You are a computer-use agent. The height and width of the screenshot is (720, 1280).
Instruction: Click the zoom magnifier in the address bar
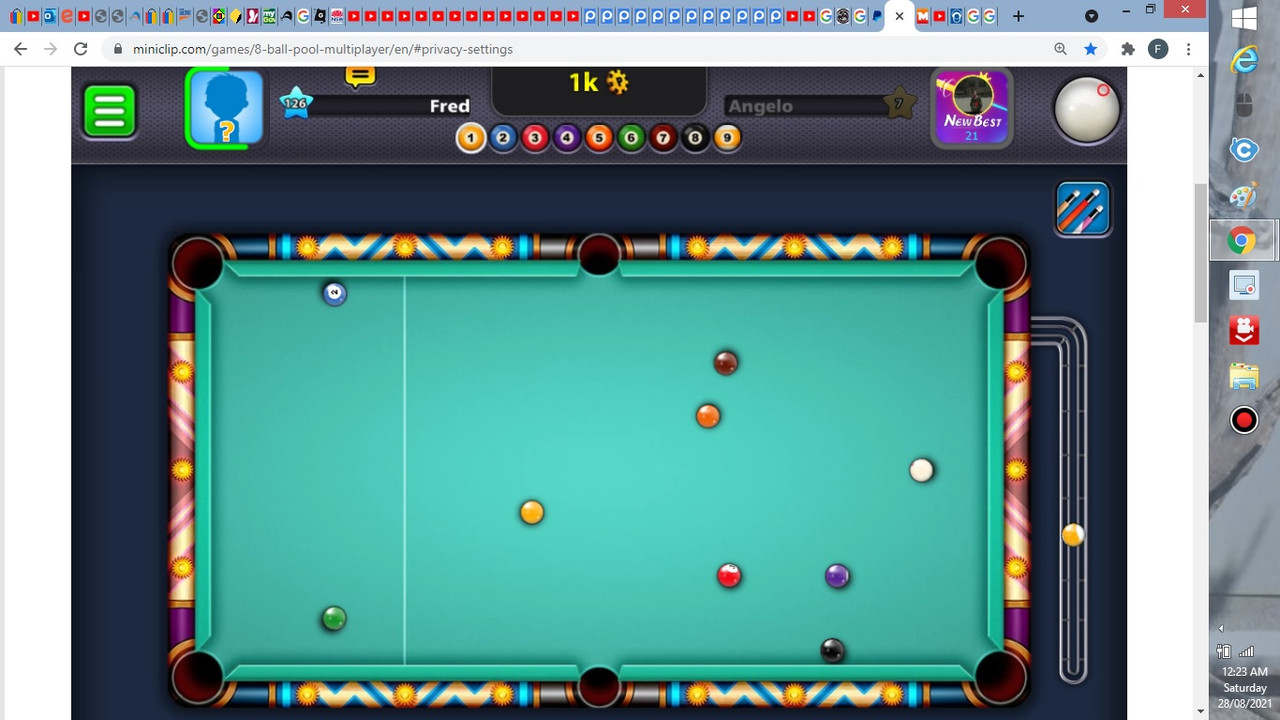pyautogui.click(x=1060, y=48)
